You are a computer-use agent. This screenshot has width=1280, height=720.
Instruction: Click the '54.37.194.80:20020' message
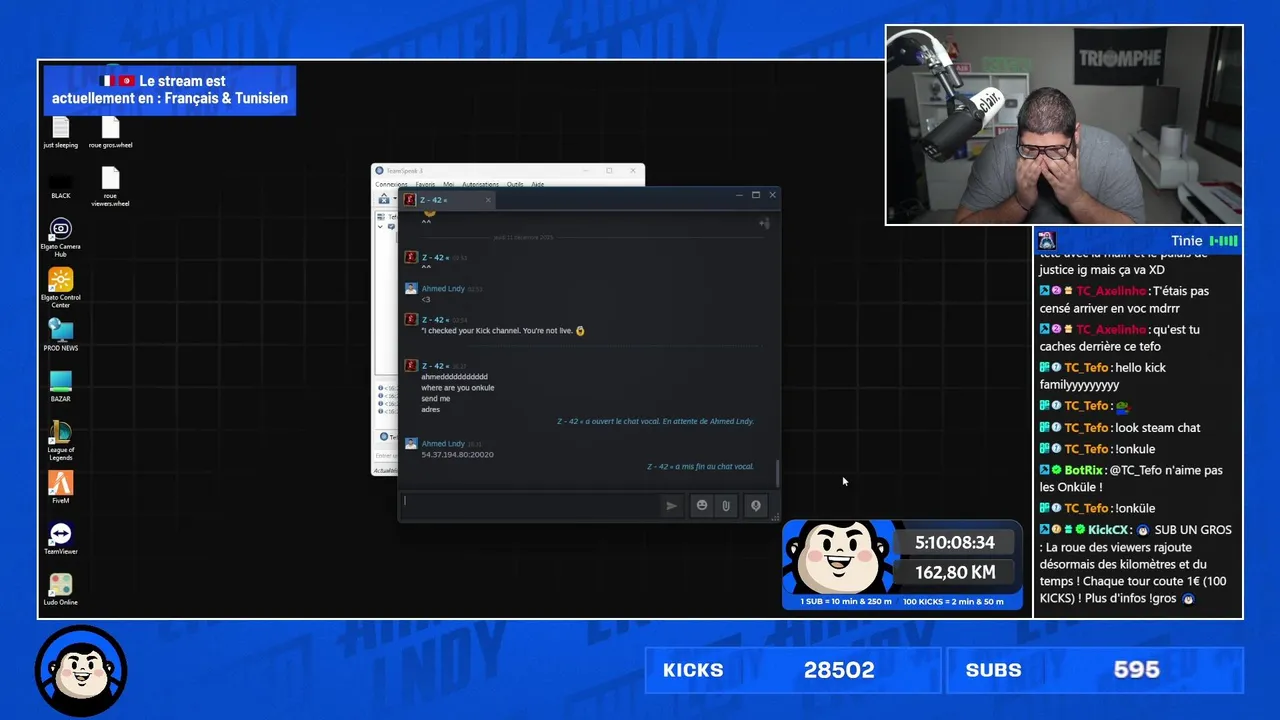coord(457,455)
